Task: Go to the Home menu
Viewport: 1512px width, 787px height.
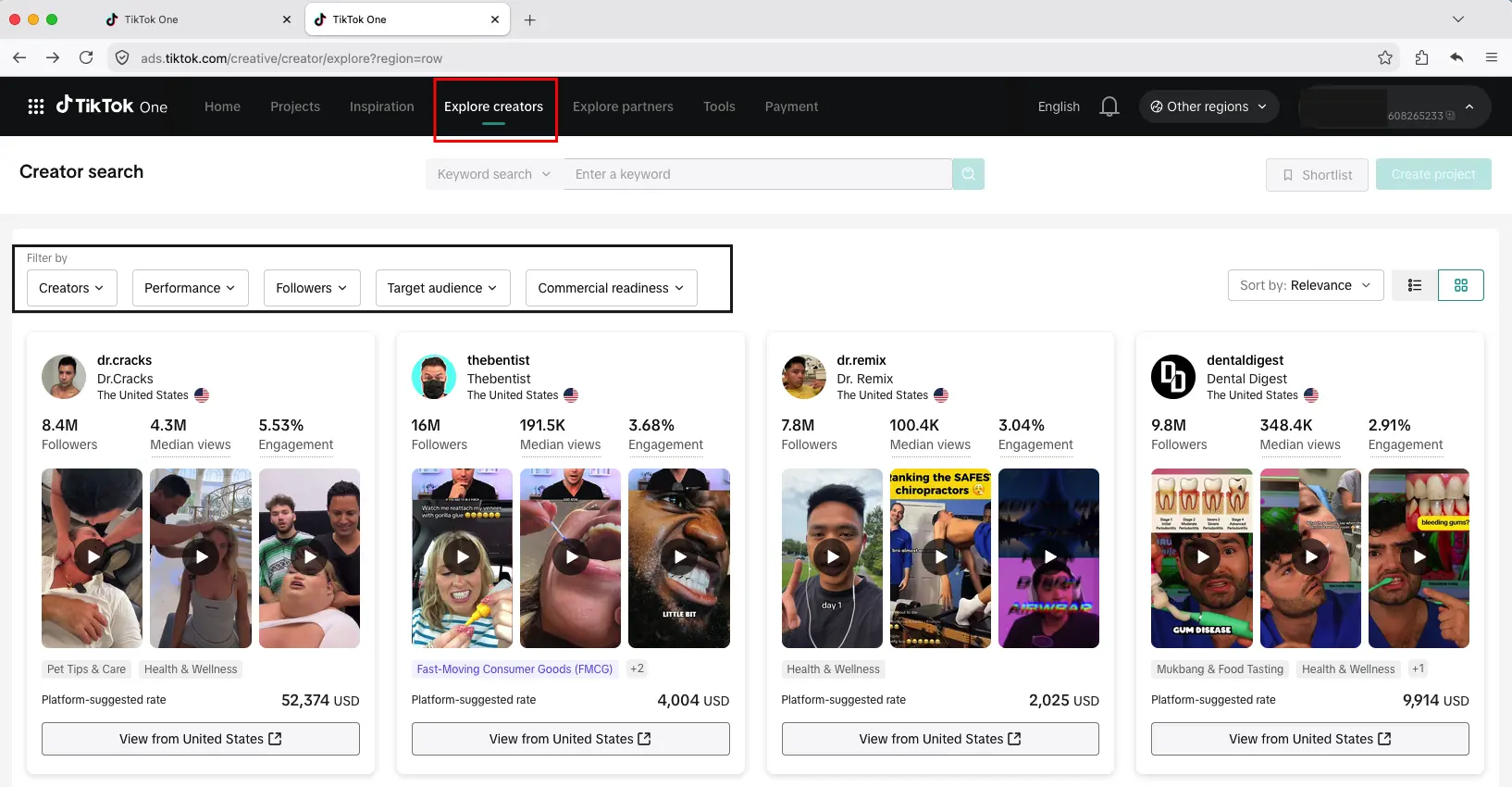Action: [222, 106]
